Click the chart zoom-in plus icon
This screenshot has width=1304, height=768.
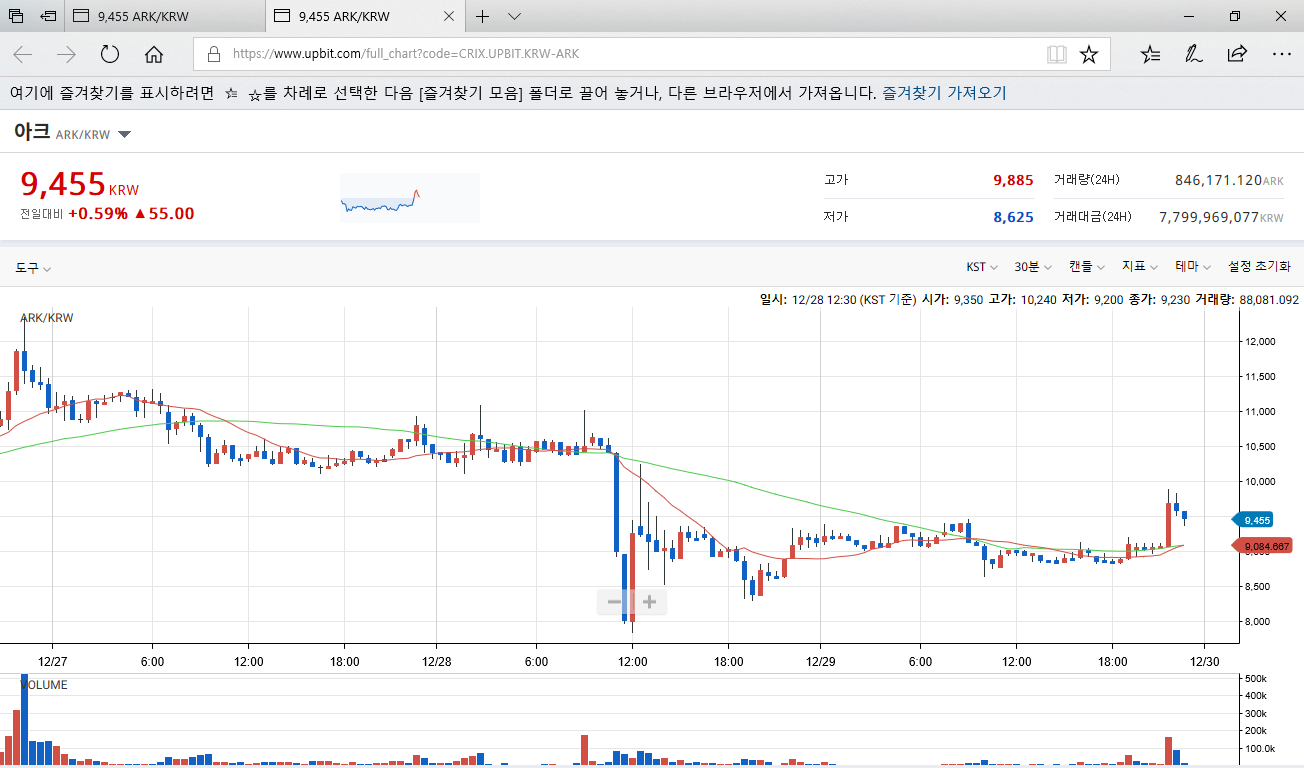pyautogui.click(x=650, y=601)
